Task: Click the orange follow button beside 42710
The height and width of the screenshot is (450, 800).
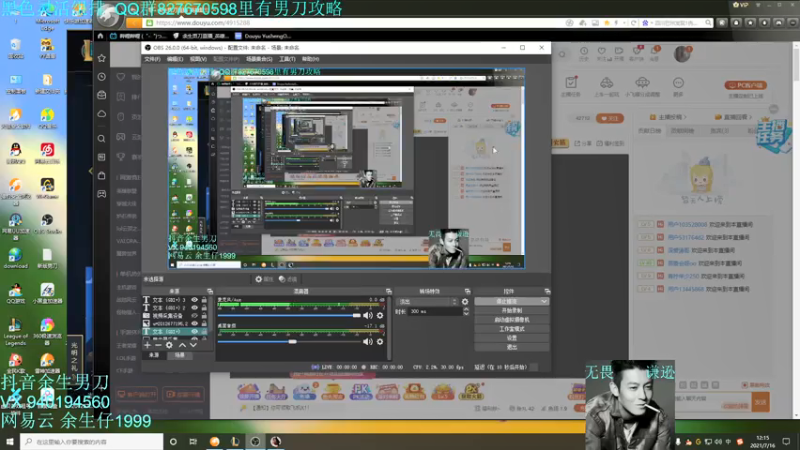Action: pos(610,118)
